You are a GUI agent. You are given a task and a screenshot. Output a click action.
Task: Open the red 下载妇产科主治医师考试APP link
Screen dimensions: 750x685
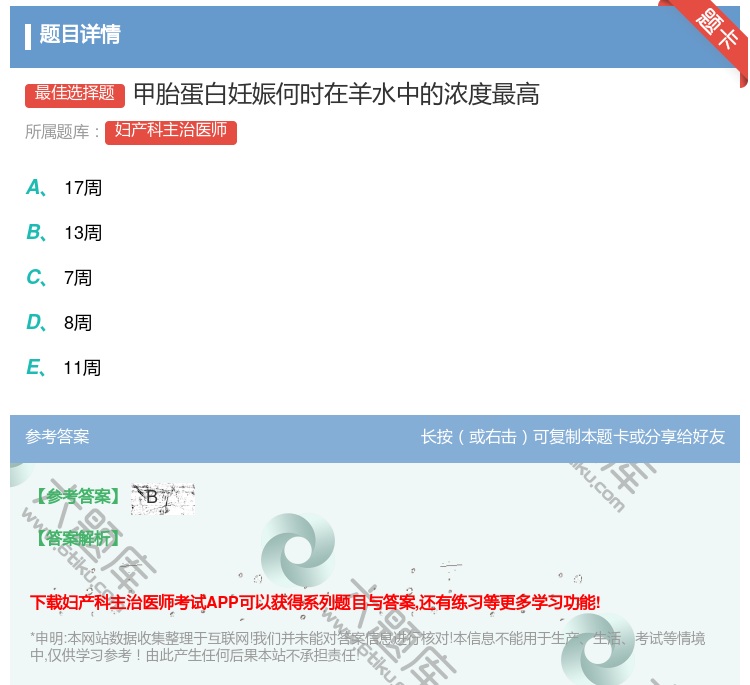(x=315, y=602)
